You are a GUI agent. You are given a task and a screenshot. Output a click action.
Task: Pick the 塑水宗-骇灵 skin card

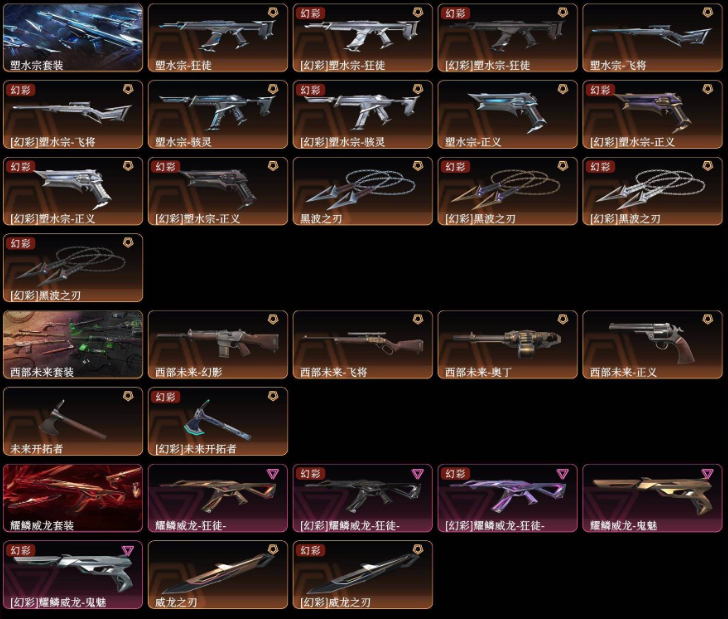coord(218,115)
